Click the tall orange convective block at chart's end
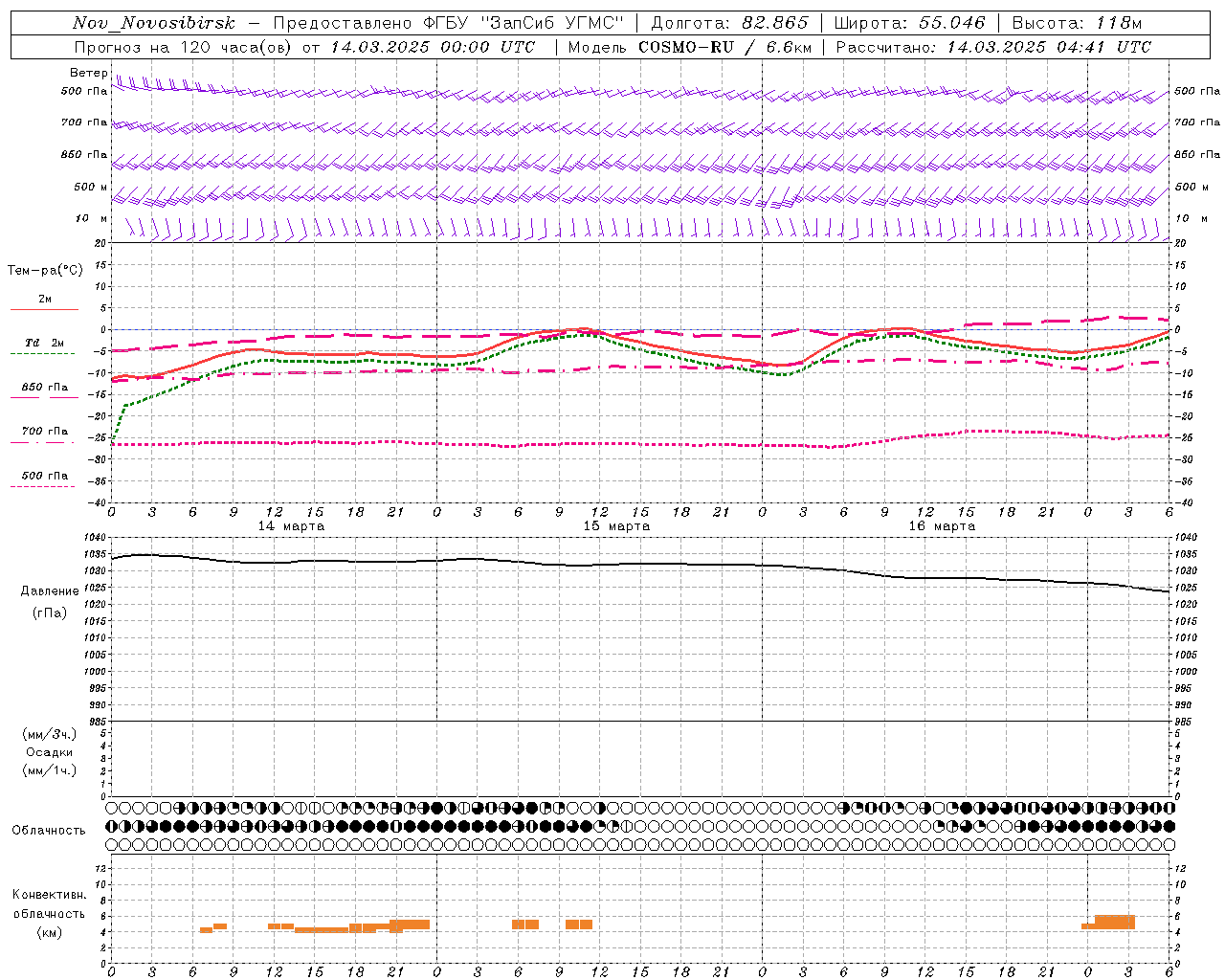1225x980 pixels. click(x=1114, y=923)
